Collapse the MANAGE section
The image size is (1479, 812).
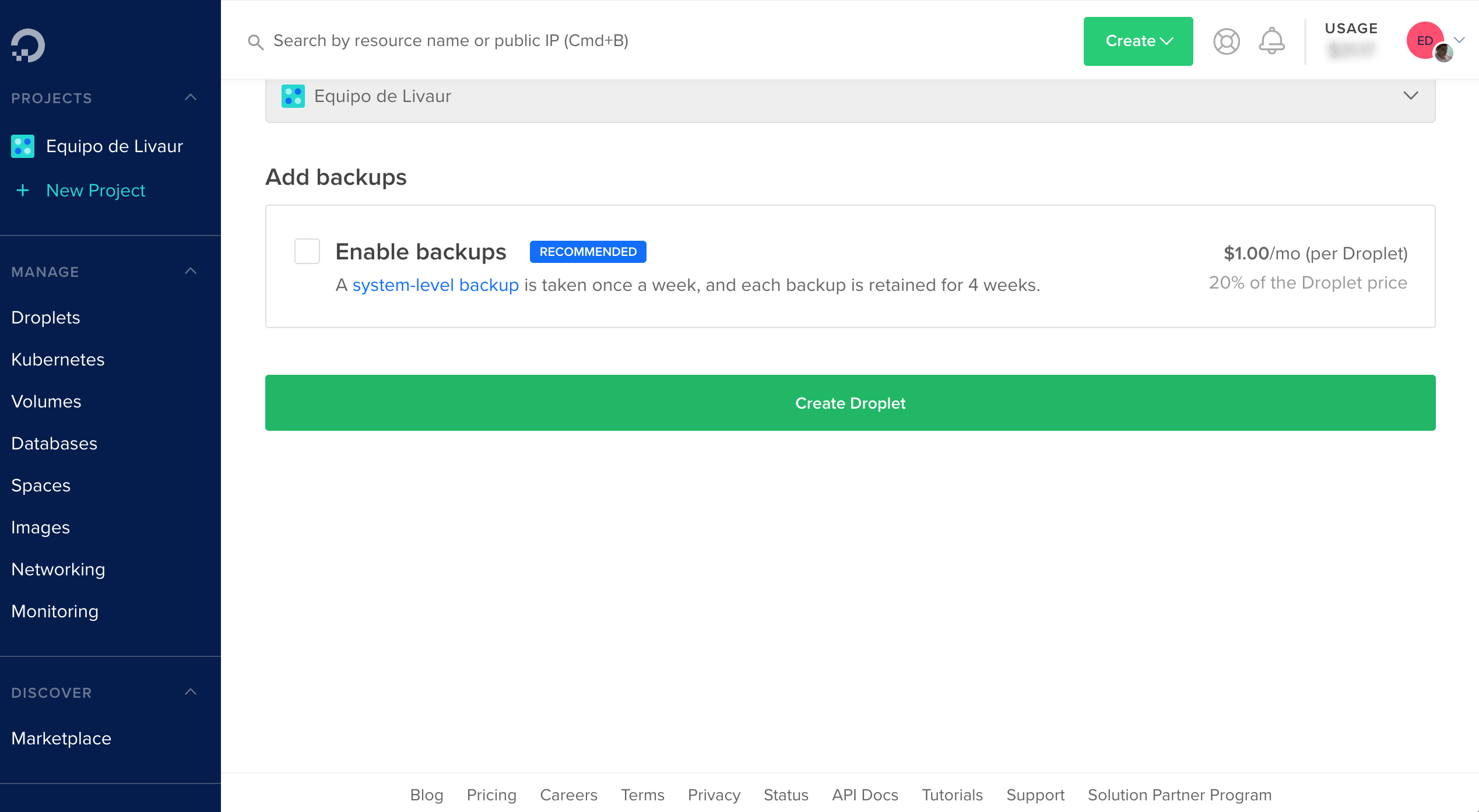pyautogui.click(x=191, y=271)
